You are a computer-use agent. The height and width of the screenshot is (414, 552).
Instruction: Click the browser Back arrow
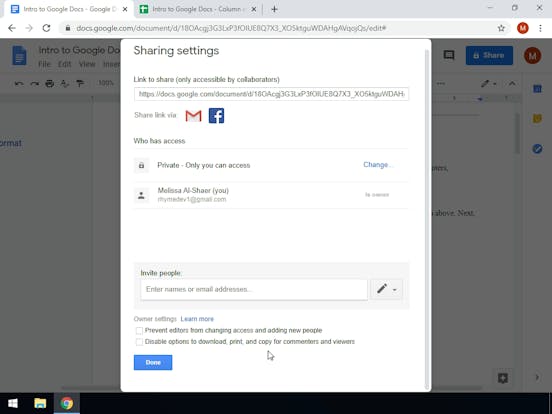[x=12, y=28]
